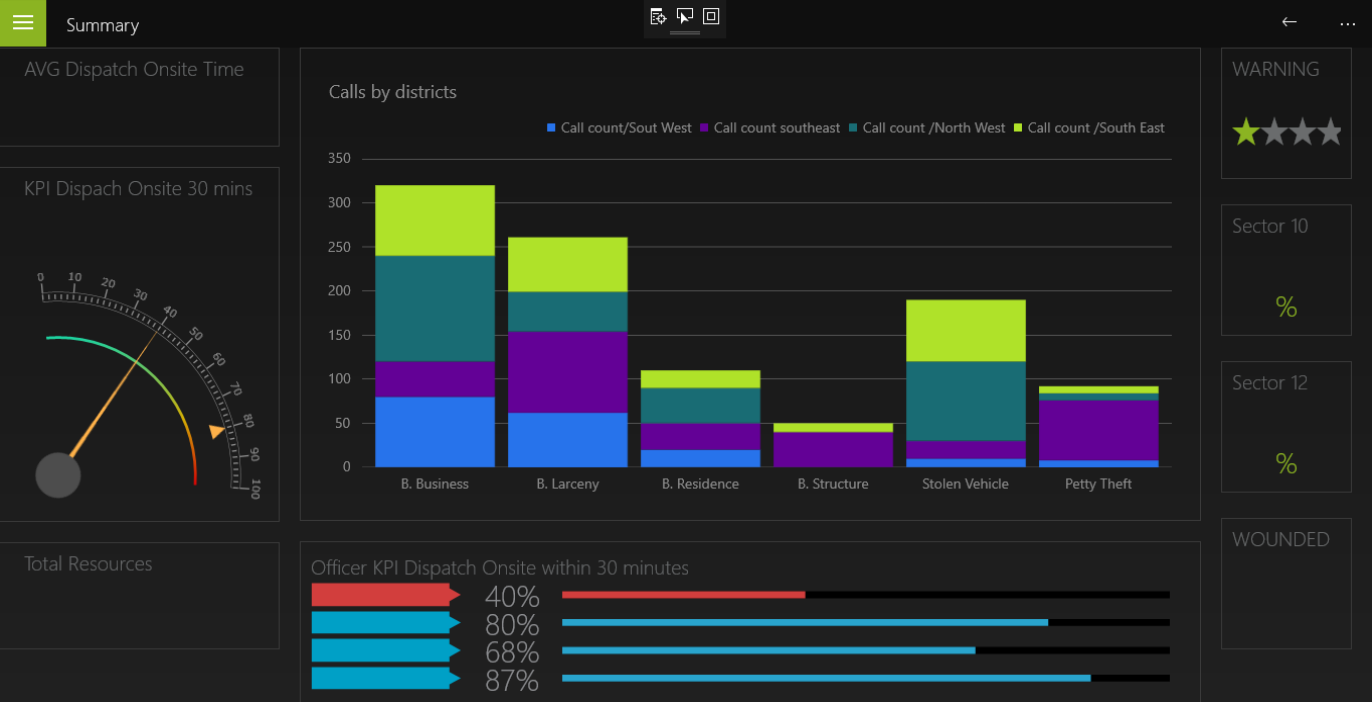Open the Sector 10 tile
The width and height of the screenshot is (1372, 702).
tap(1286, 270)
